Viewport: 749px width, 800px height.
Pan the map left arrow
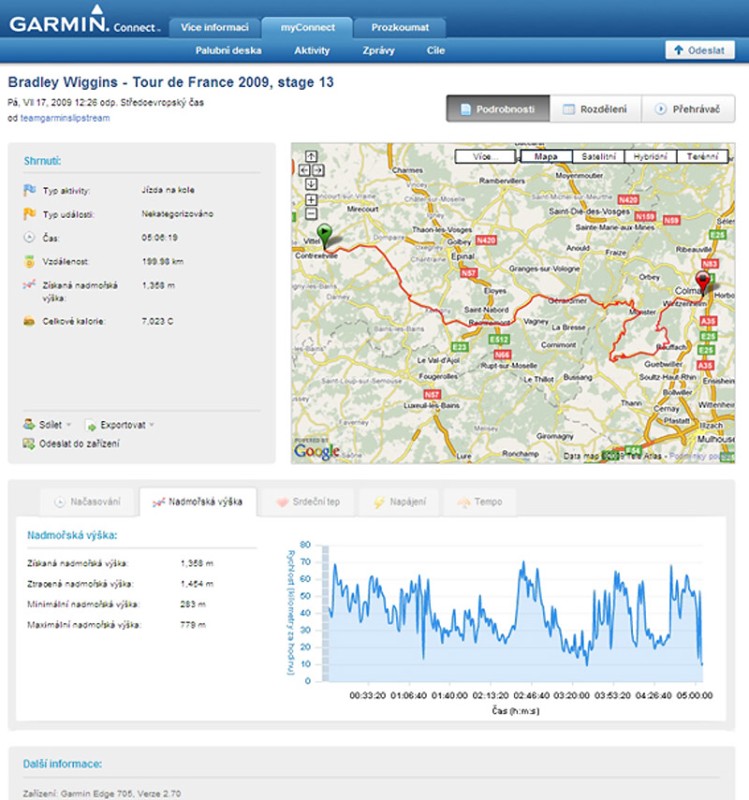(x=304, y=170)
